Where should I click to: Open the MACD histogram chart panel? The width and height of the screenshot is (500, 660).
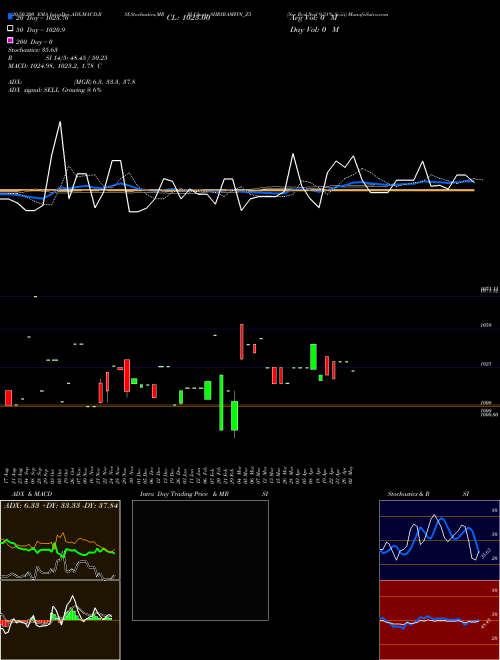click(60, 620)
